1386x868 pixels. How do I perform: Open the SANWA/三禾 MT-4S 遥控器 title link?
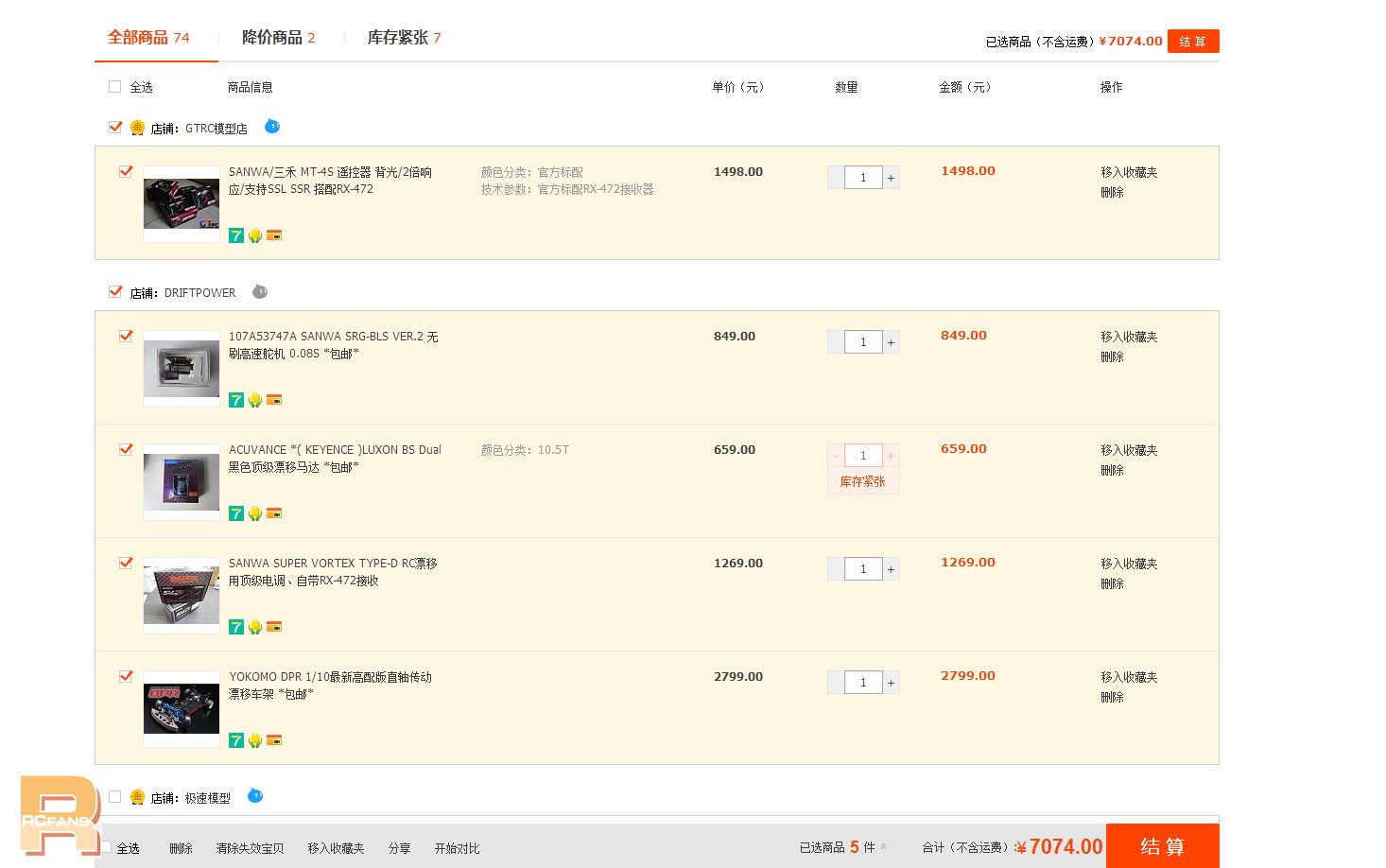(x=330, y=181)
